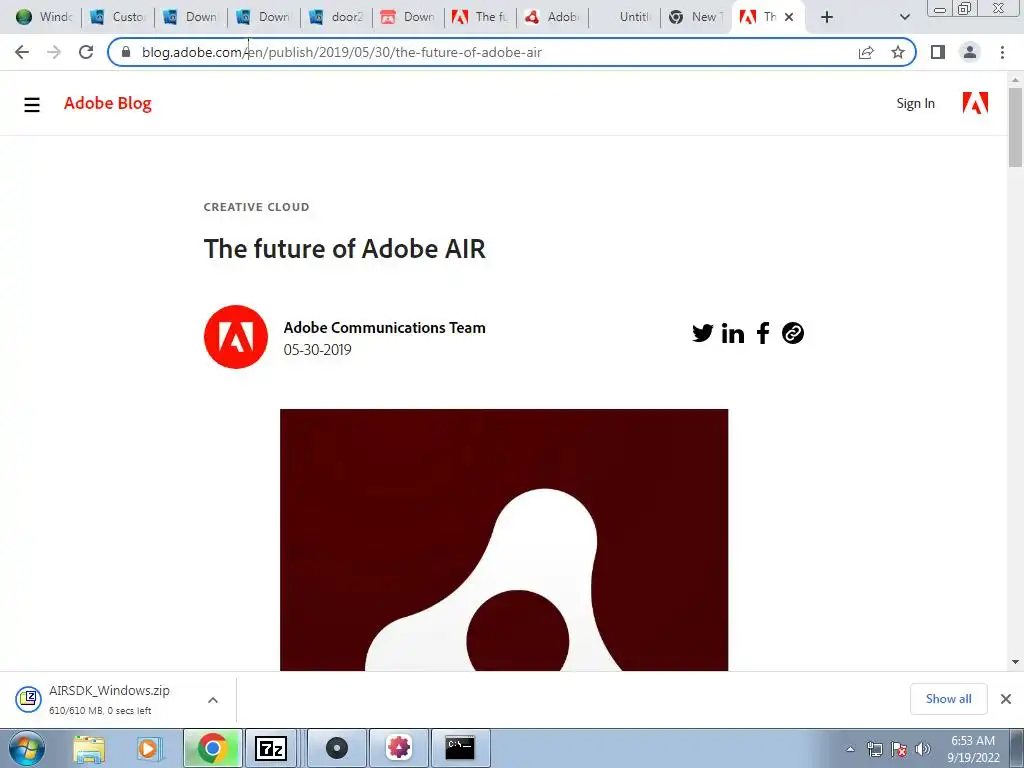Close the current Adobe tab
Viewport: 1024px width, 768px height.
tap(789, 18)
